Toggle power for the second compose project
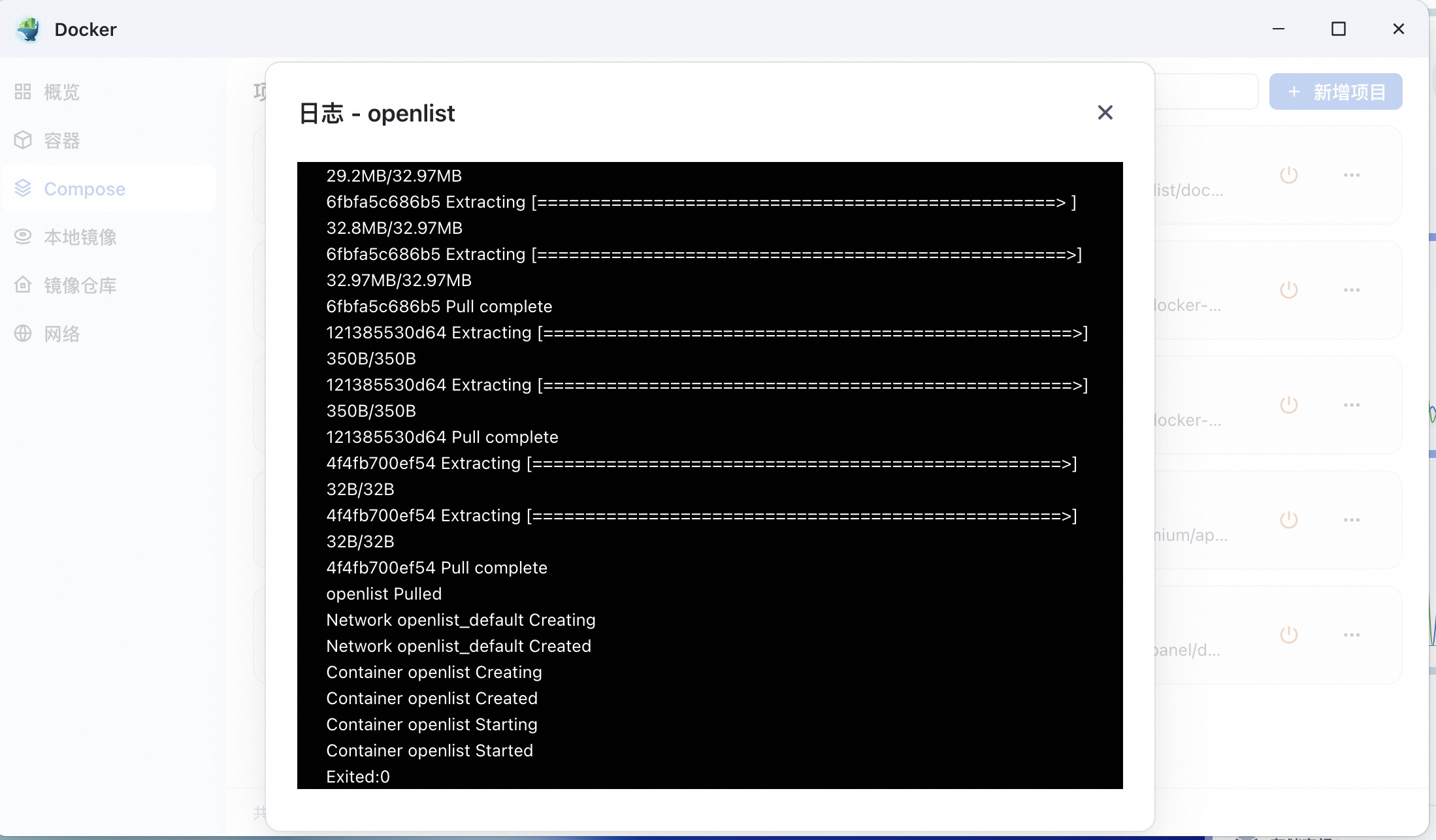This screenshot has width=1436, height=840. coord(1288,290)
